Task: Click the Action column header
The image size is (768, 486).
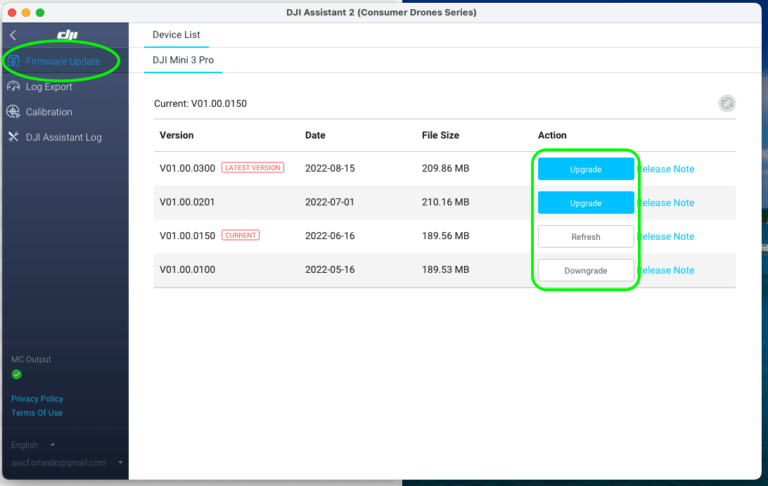Action: pyautogui.click(x=552, y=135)
